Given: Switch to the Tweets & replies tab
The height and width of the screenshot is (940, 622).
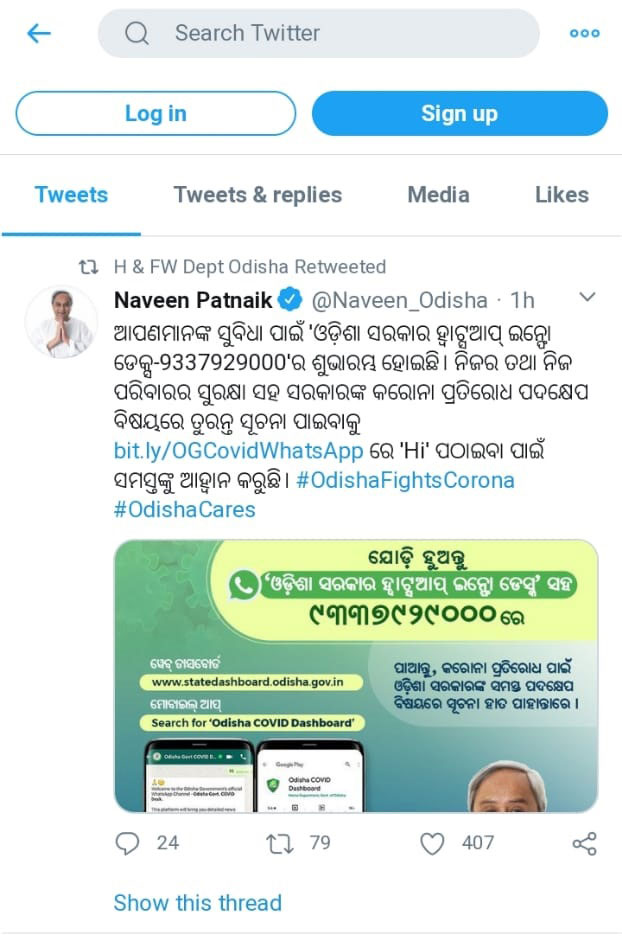Looking at the screenshot, I should (x=258, y=195).
